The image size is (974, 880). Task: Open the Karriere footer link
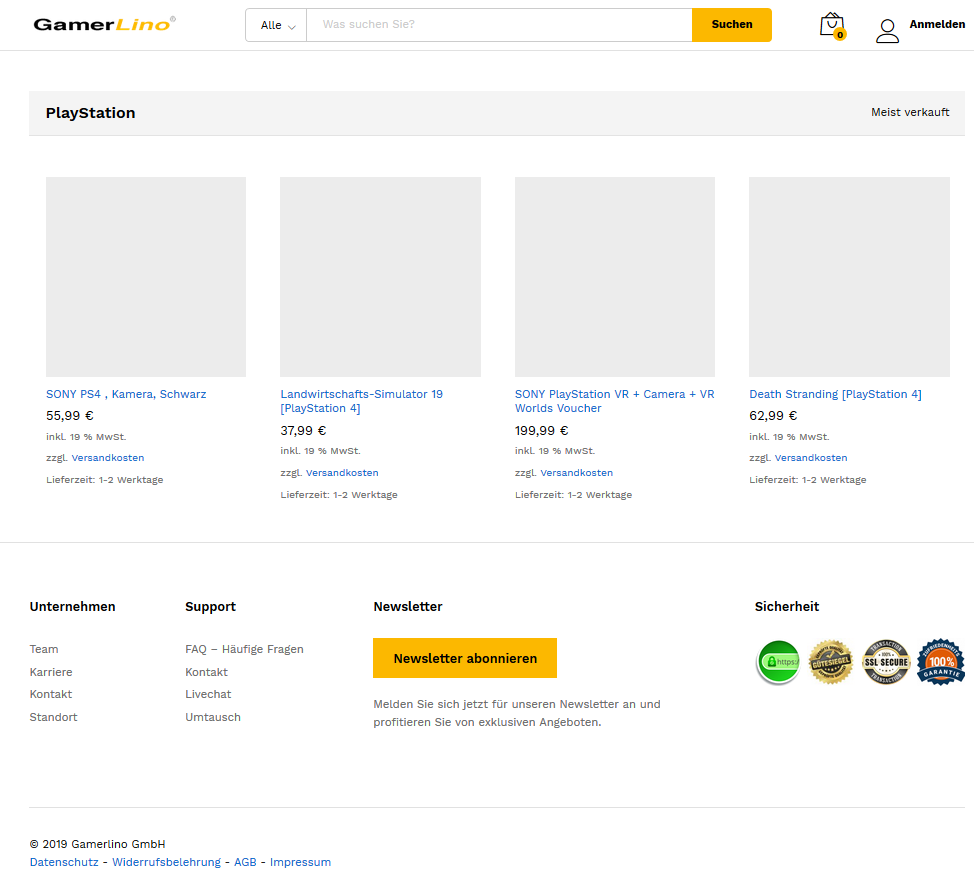[x=51, y=672]
